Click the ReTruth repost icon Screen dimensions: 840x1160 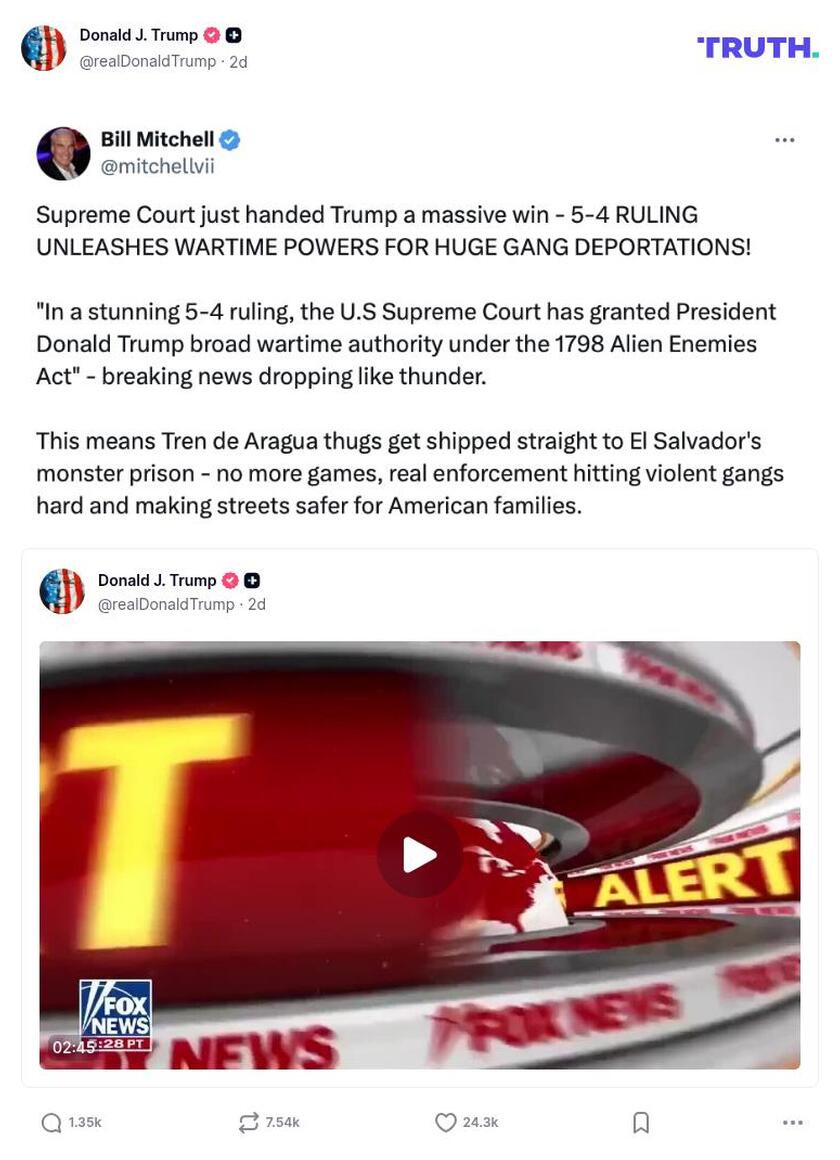click(x=249, y=1122)
